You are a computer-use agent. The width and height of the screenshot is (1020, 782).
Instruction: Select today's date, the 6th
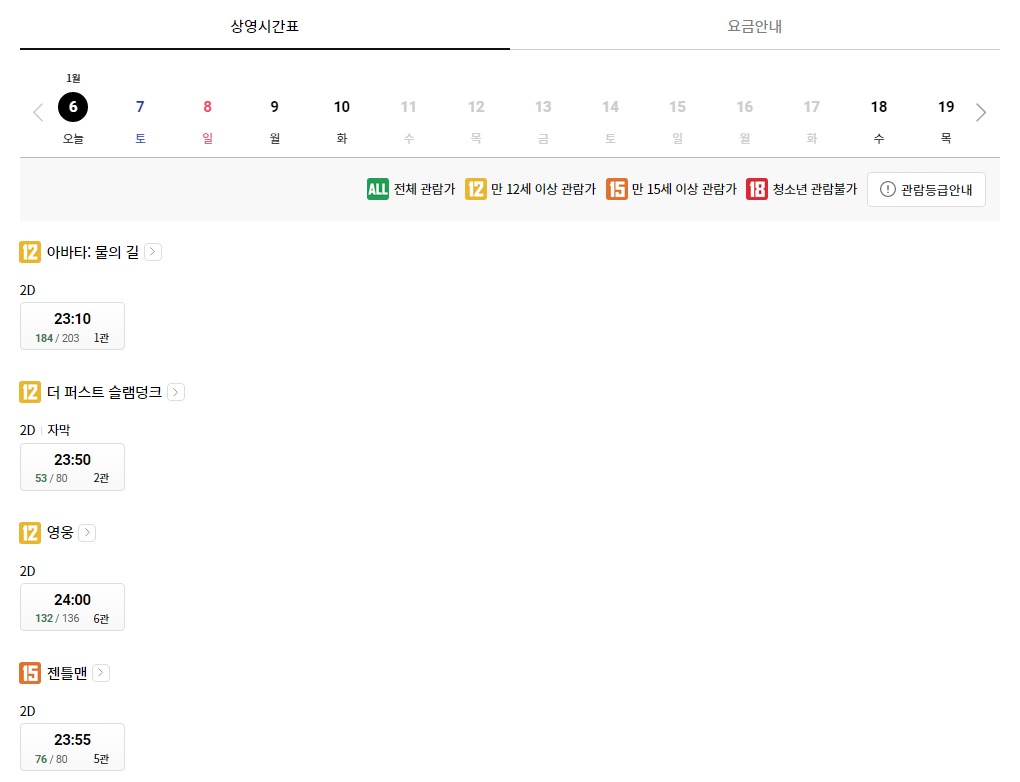point(73,107)
